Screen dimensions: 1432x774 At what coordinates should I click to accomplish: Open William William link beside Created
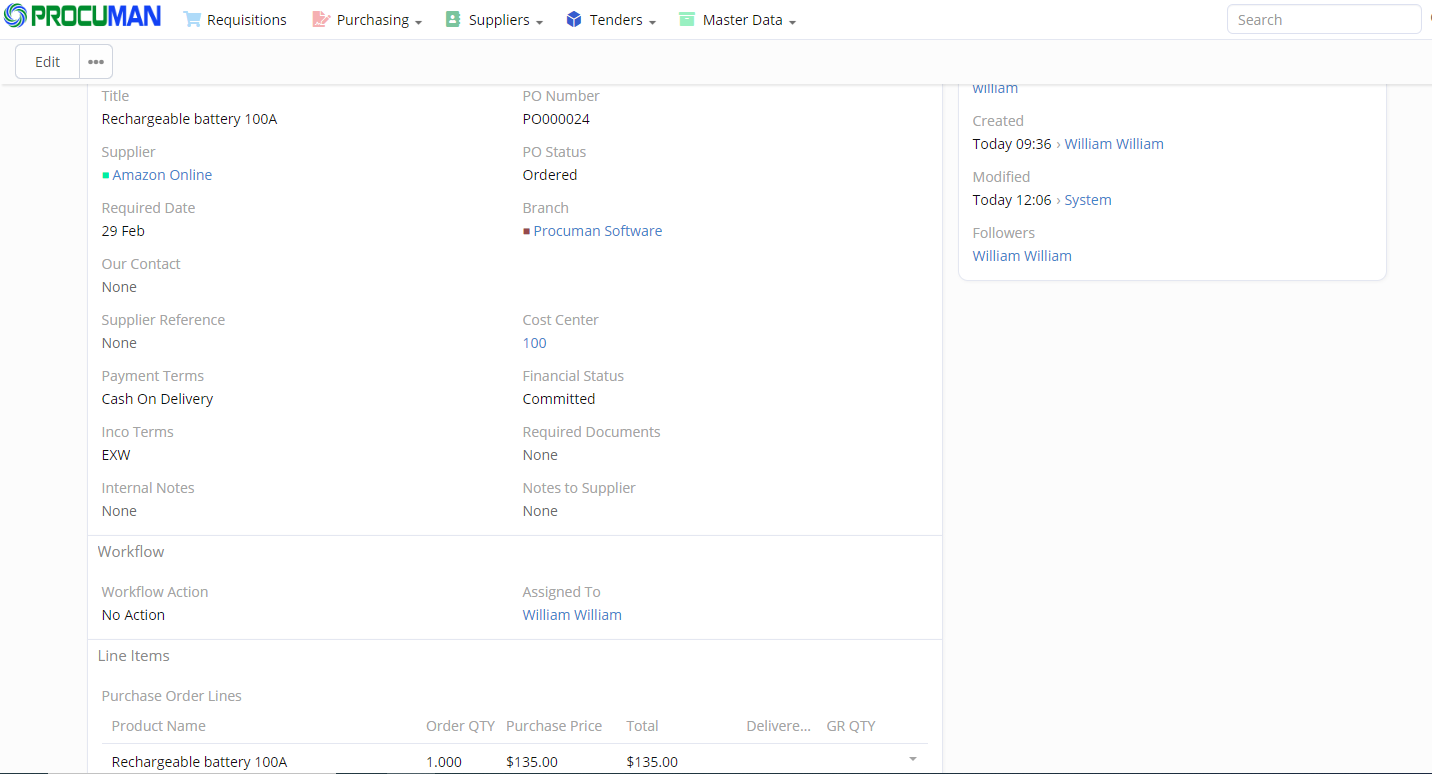coord(1114,144)
